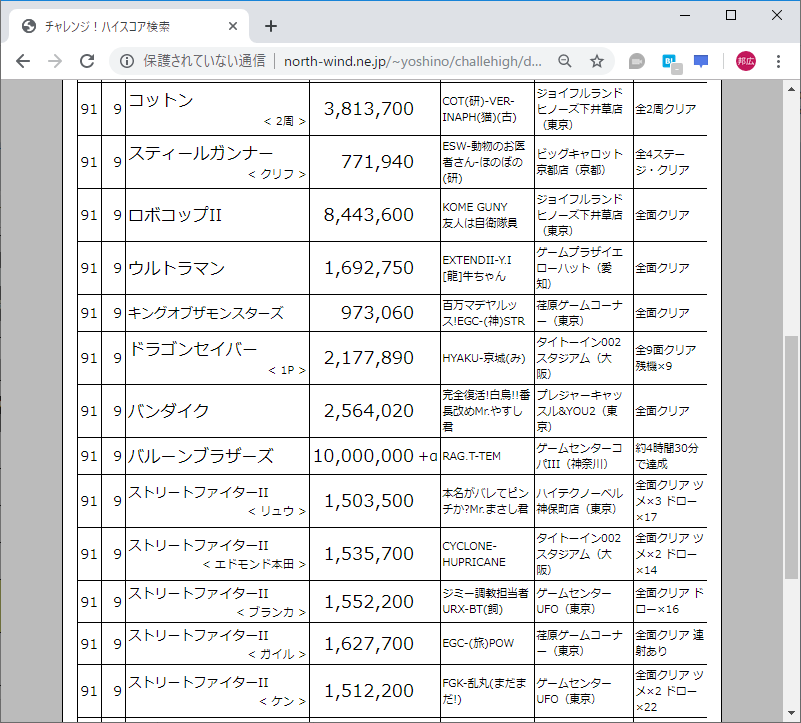This screenshot has height=723, width=801.
Task: Click remark 約4時間30分で達成
Action: [x=667, y=456]
